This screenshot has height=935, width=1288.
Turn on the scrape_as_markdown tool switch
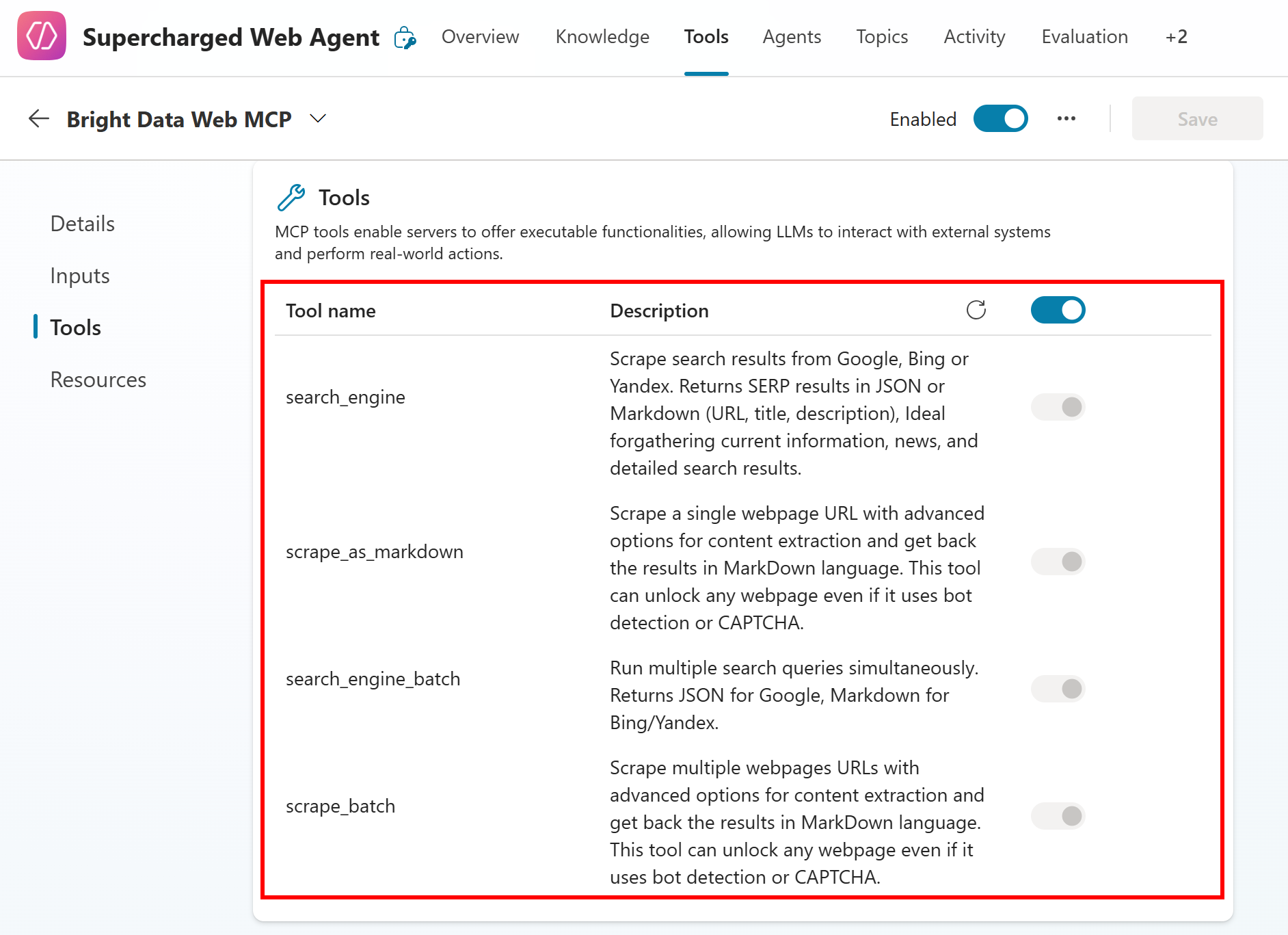pos(1058,562)
